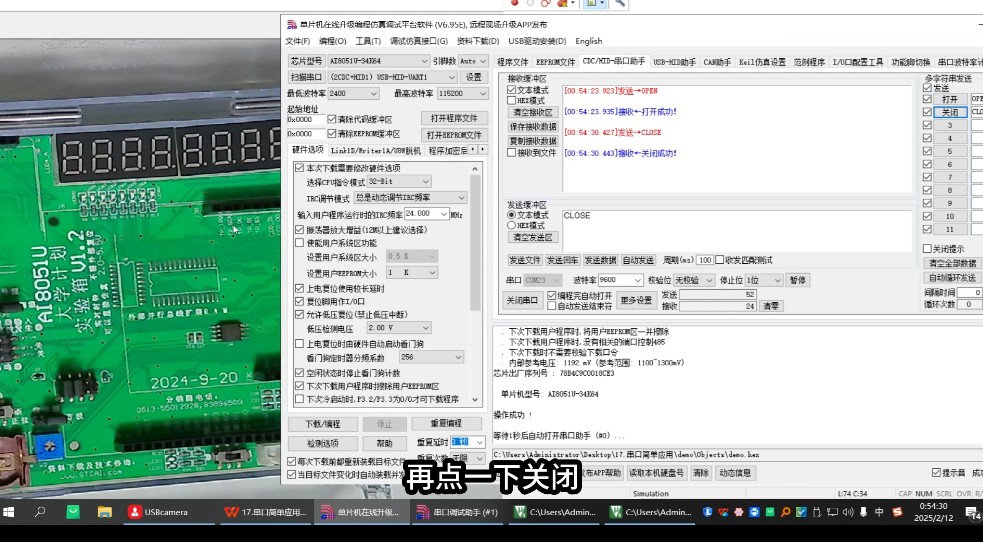
Task: Open 最高波特率 115200 dropdown
Action: 462,93
